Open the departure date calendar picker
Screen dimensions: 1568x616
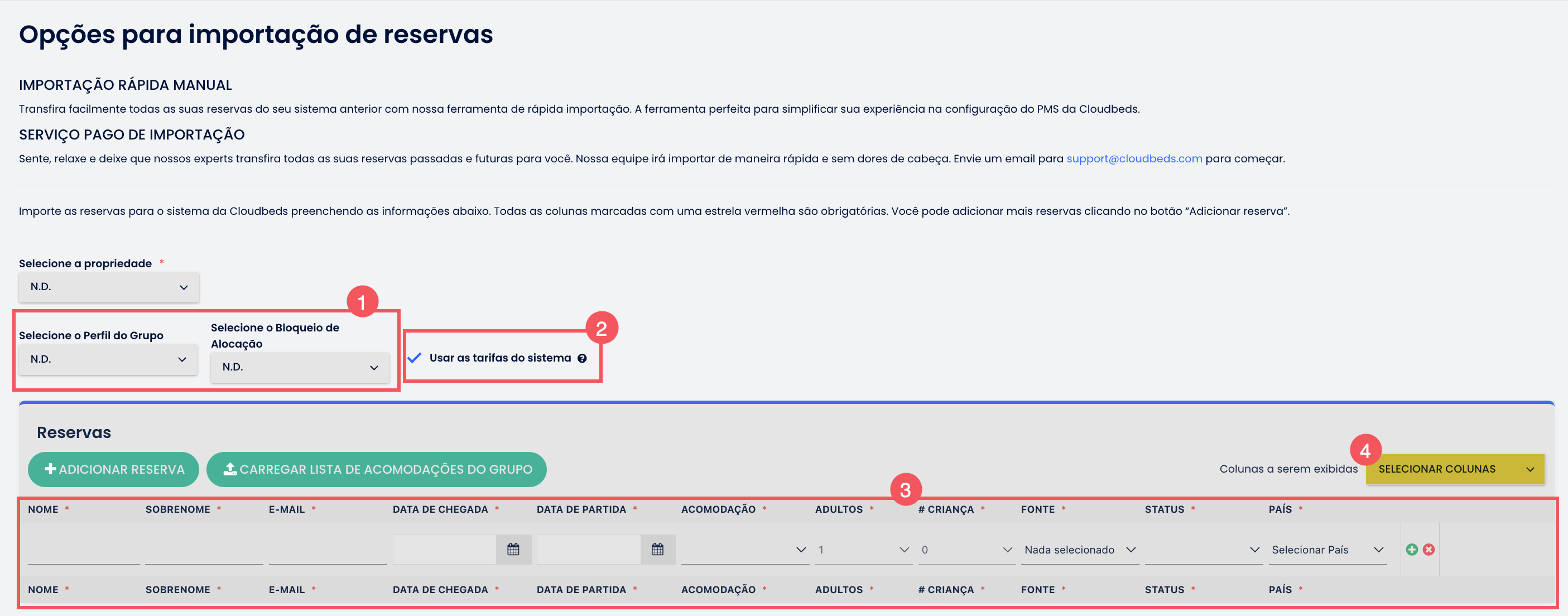pos(657,549)
